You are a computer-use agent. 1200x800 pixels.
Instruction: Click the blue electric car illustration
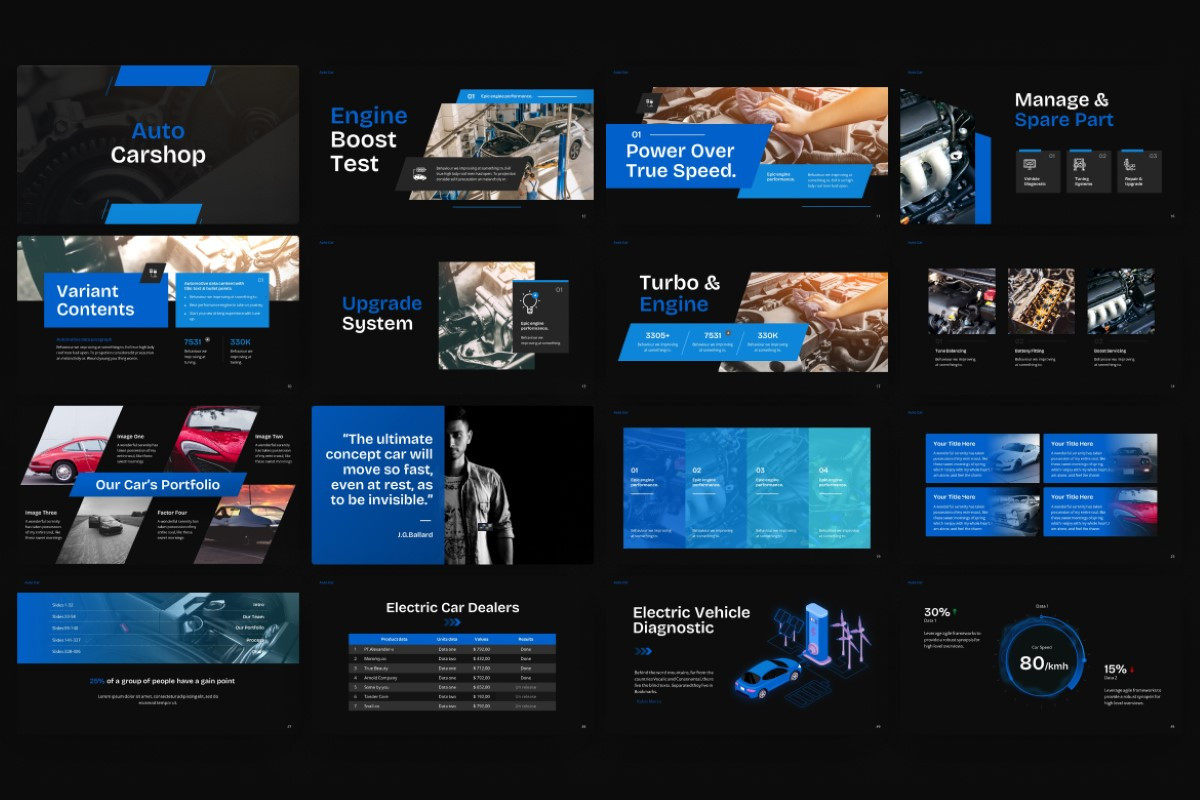point(767,677)
